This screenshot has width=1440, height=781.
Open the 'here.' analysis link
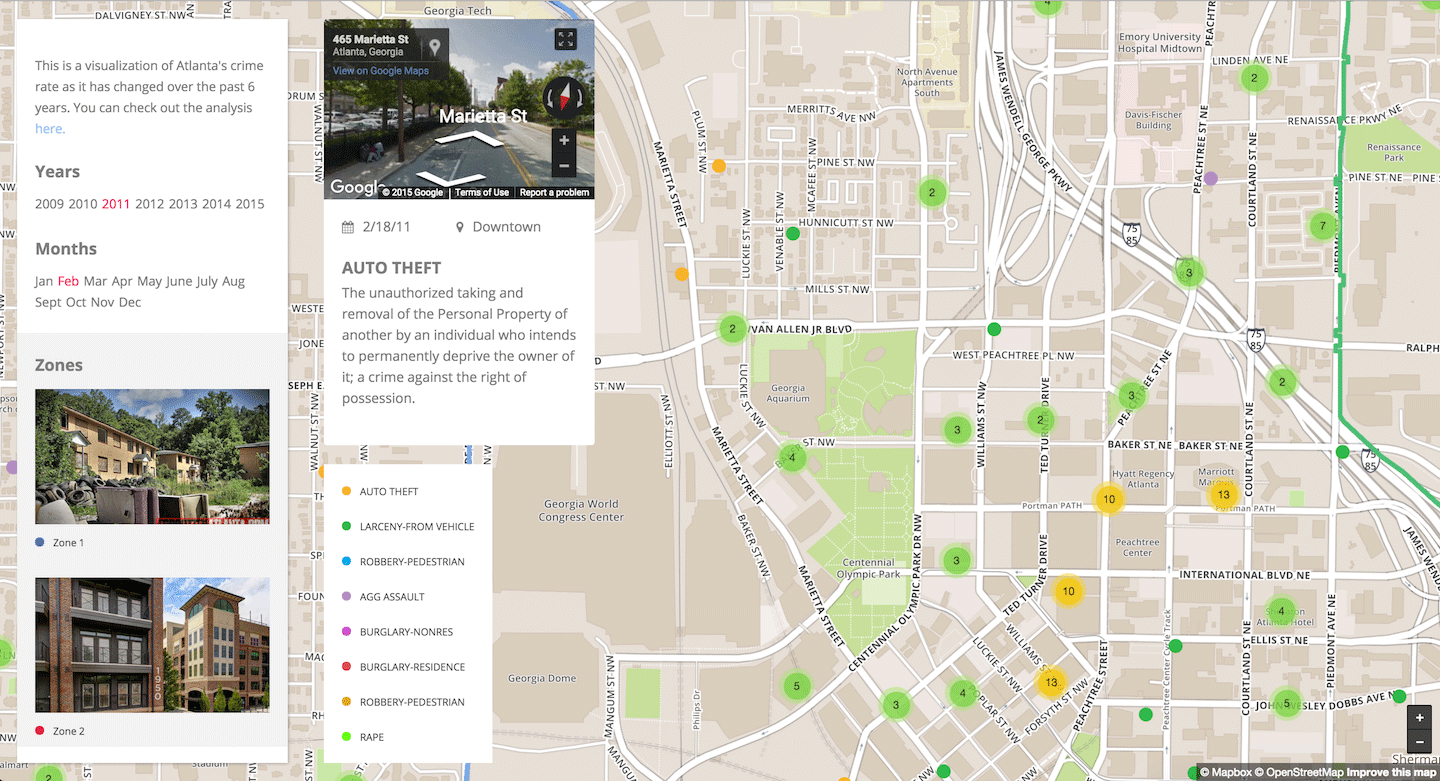point(50,129)
